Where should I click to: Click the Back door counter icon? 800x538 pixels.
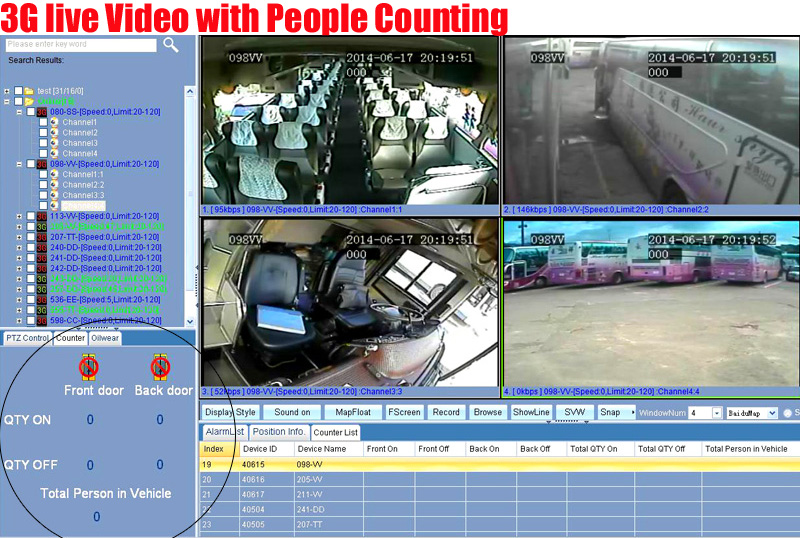[x=160, y=366]
